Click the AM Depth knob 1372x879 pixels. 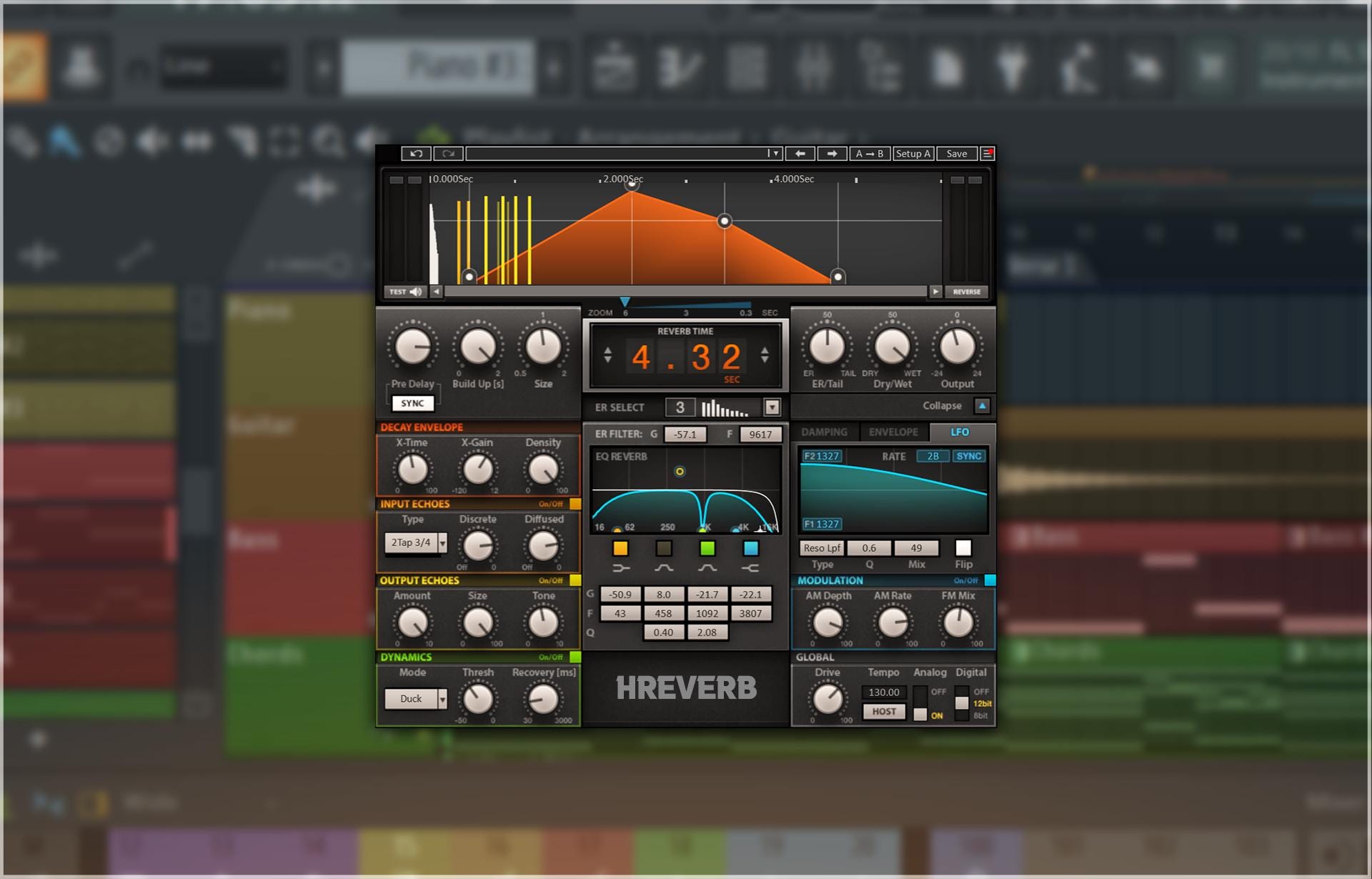pyautogui.click(x=827, y=622)
